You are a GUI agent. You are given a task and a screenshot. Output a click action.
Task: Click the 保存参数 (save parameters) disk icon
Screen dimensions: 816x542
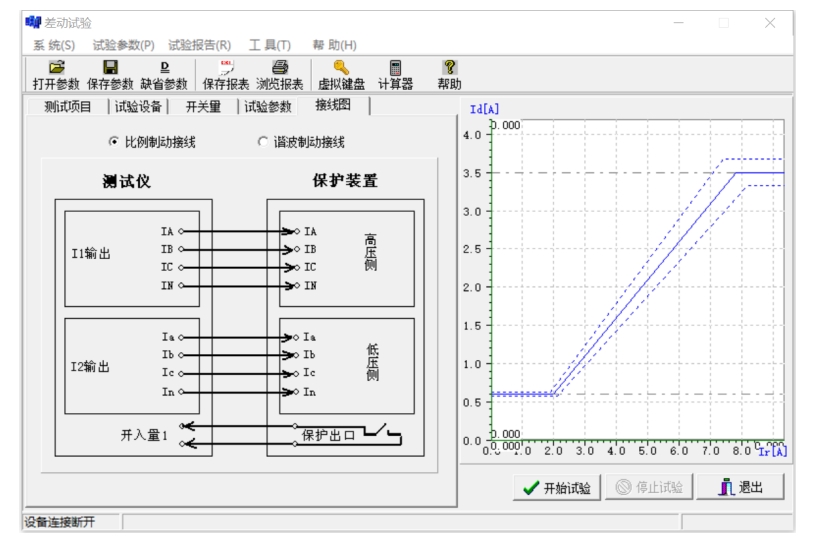[x=110, y=68]
